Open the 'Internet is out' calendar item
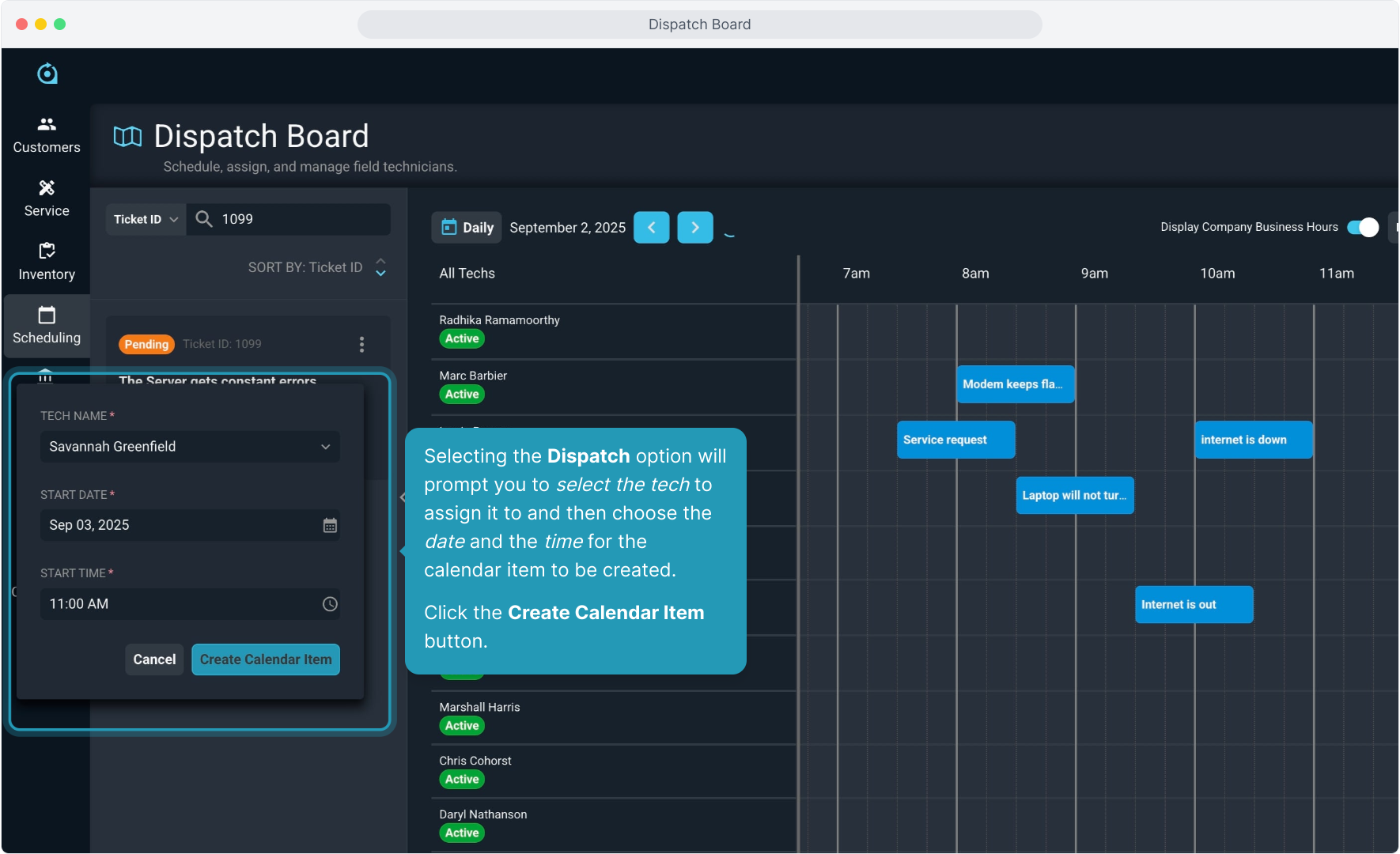The height and width of the screenshot is (854, 1400). click(1194, 605)
